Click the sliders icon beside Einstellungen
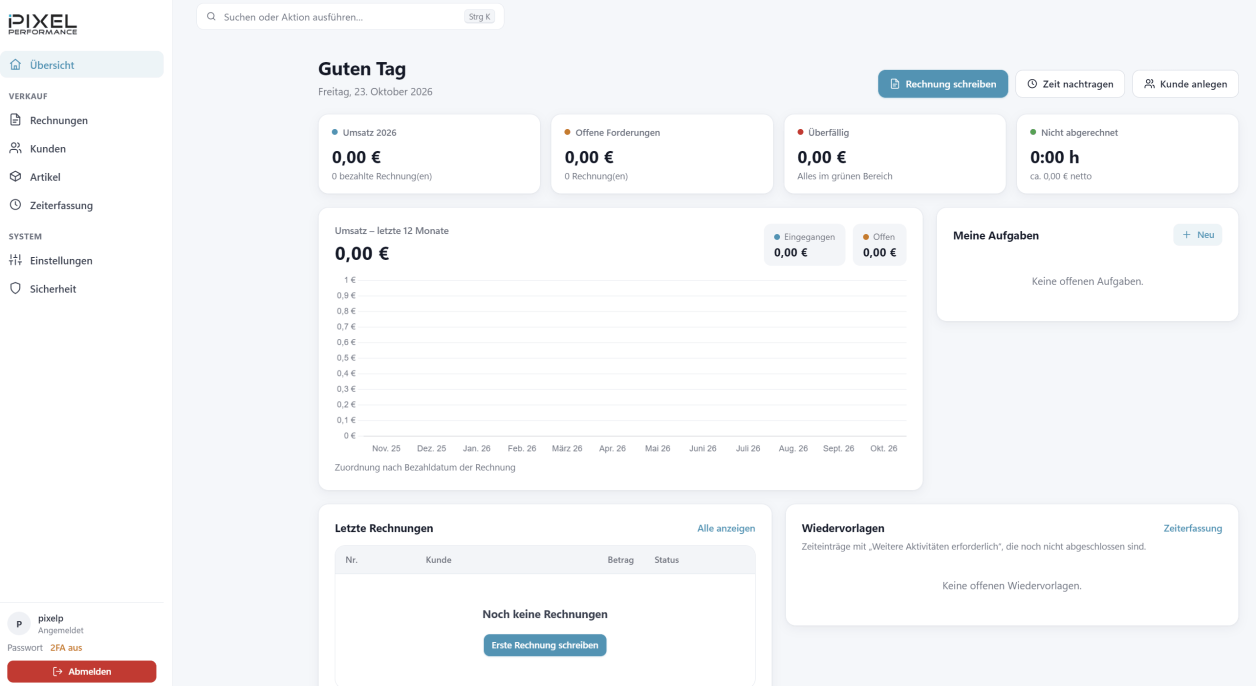This screenshot has width=1256, height=686. pos(15,260)
